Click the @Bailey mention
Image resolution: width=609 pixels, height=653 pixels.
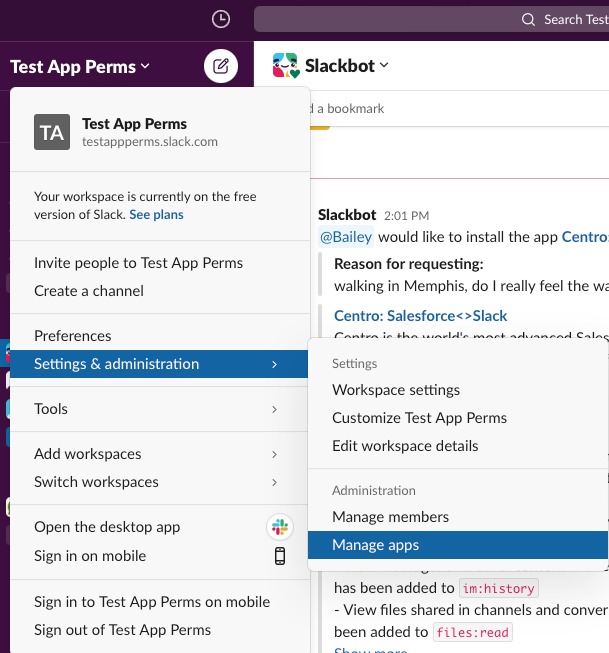[x=346, y=237]
